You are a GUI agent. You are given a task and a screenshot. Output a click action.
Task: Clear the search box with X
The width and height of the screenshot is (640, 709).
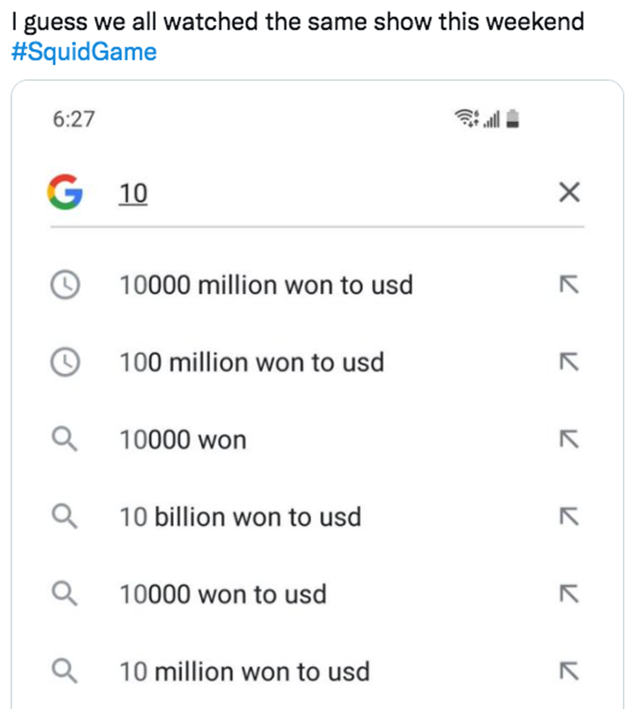[569, 192]
